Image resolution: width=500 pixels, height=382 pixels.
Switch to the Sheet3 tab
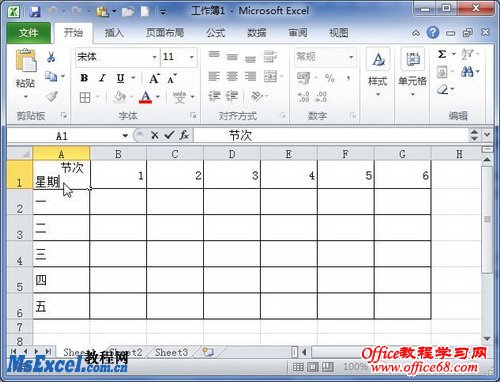(x=171, y=352)
